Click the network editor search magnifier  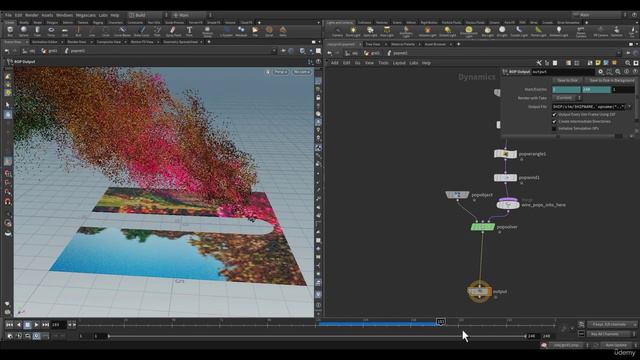pos(628,63)
